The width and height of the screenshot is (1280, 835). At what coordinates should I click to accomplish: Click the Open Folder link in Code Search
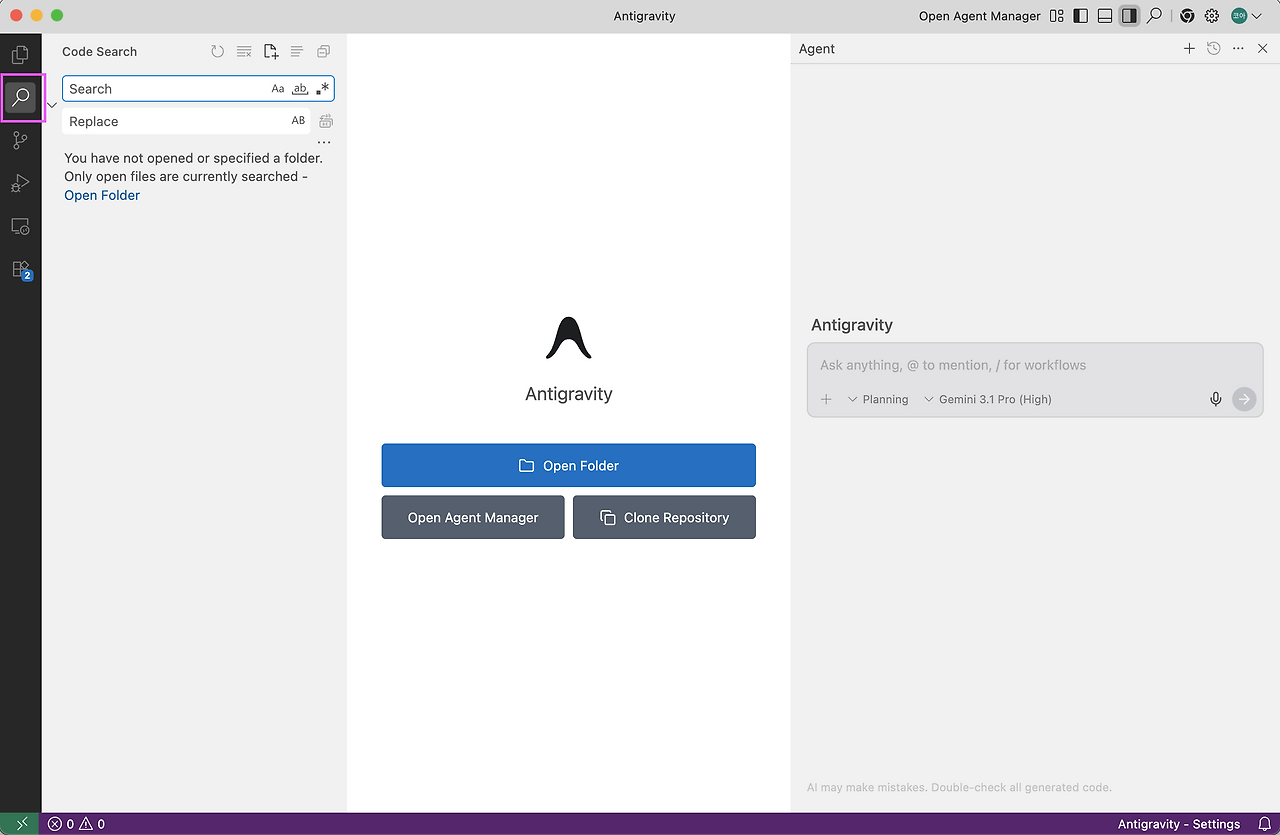click(102, 195)
